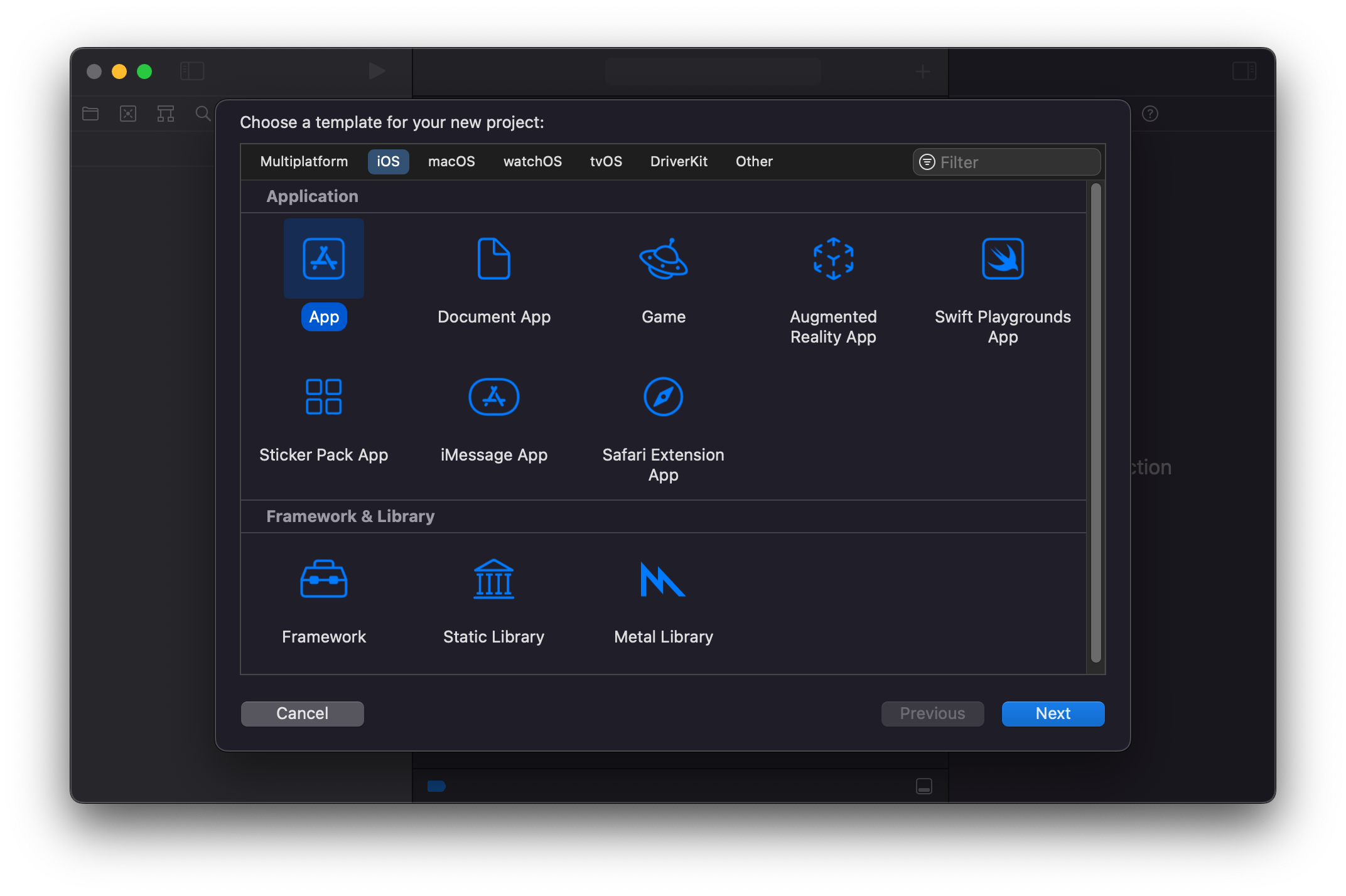
Task: Switch to the Multiplatform tab
Action: (304, 161)
